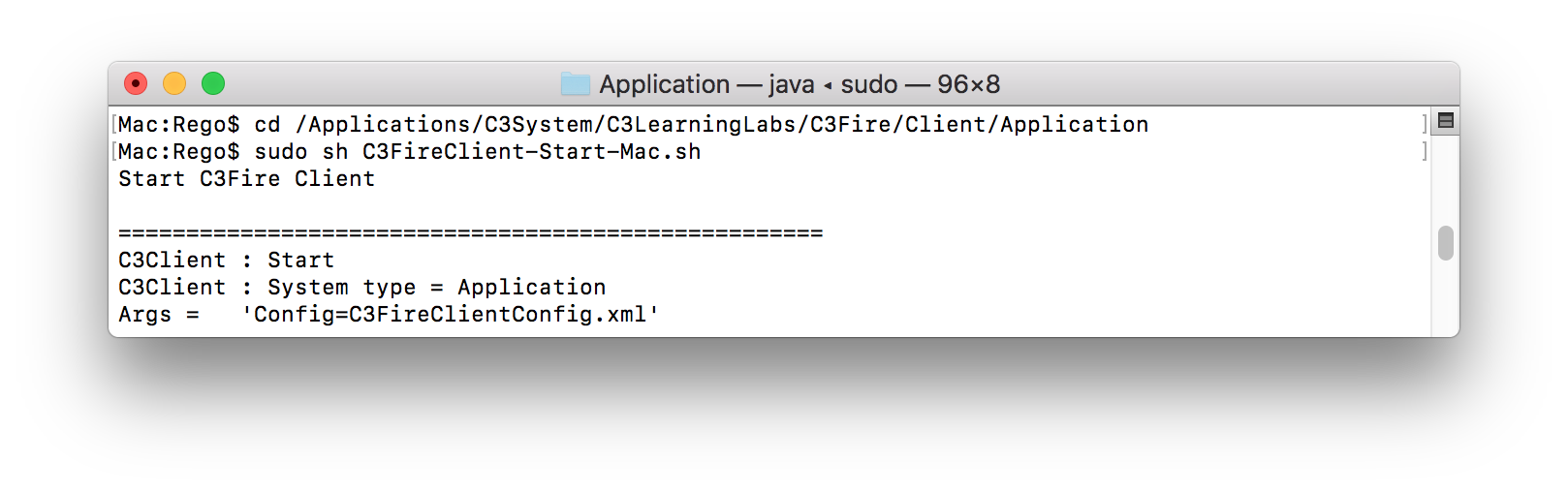
Task: Click the C3FireClient-Start-Mac.sh script name
Action: click(x=531, y=152)
